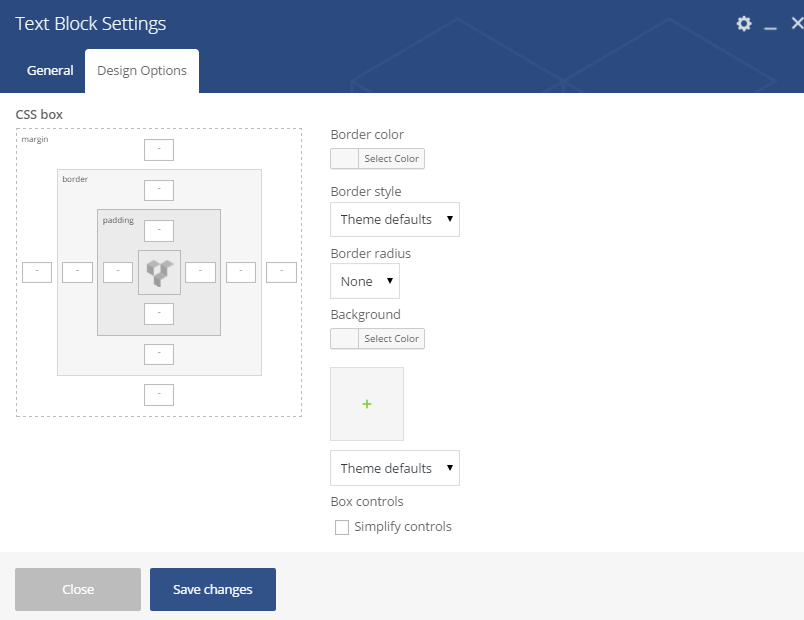Open the Border style dropdown
This screenshot has height=620, width=804.
coord(395,219)
